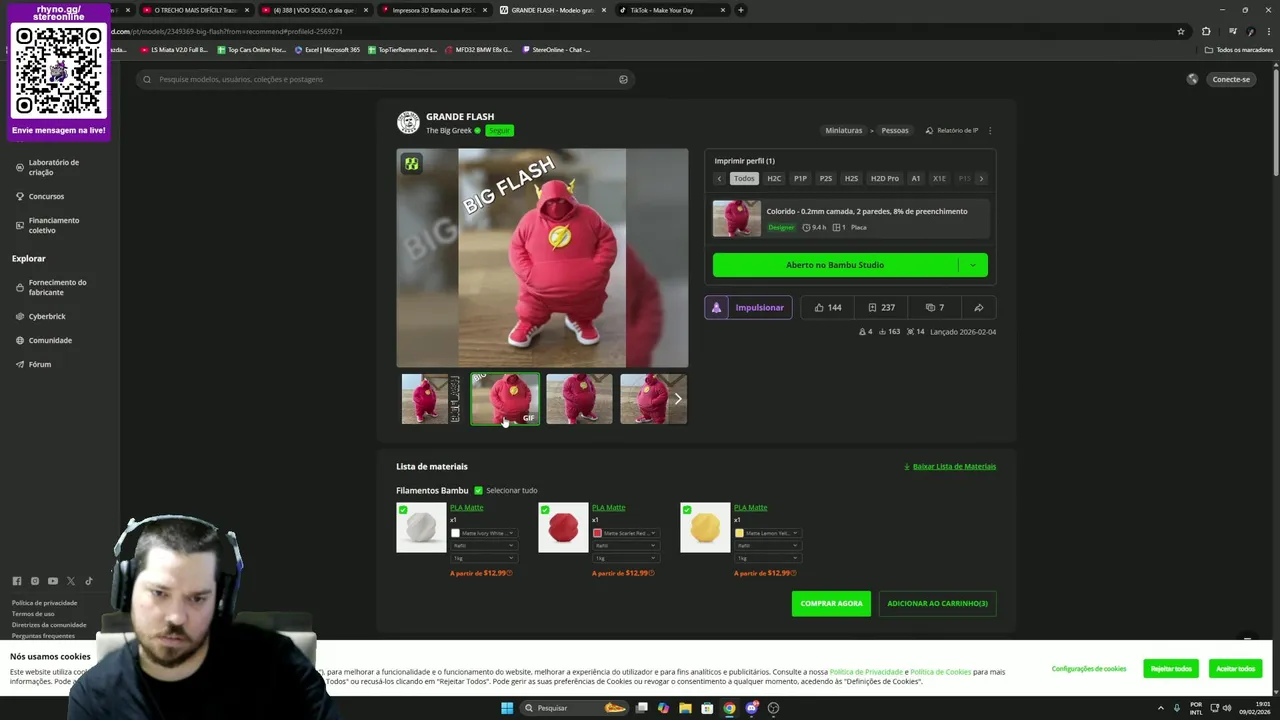Click the Scarlet Red color swatch
1280x720 pixels.
coord(598,533)
